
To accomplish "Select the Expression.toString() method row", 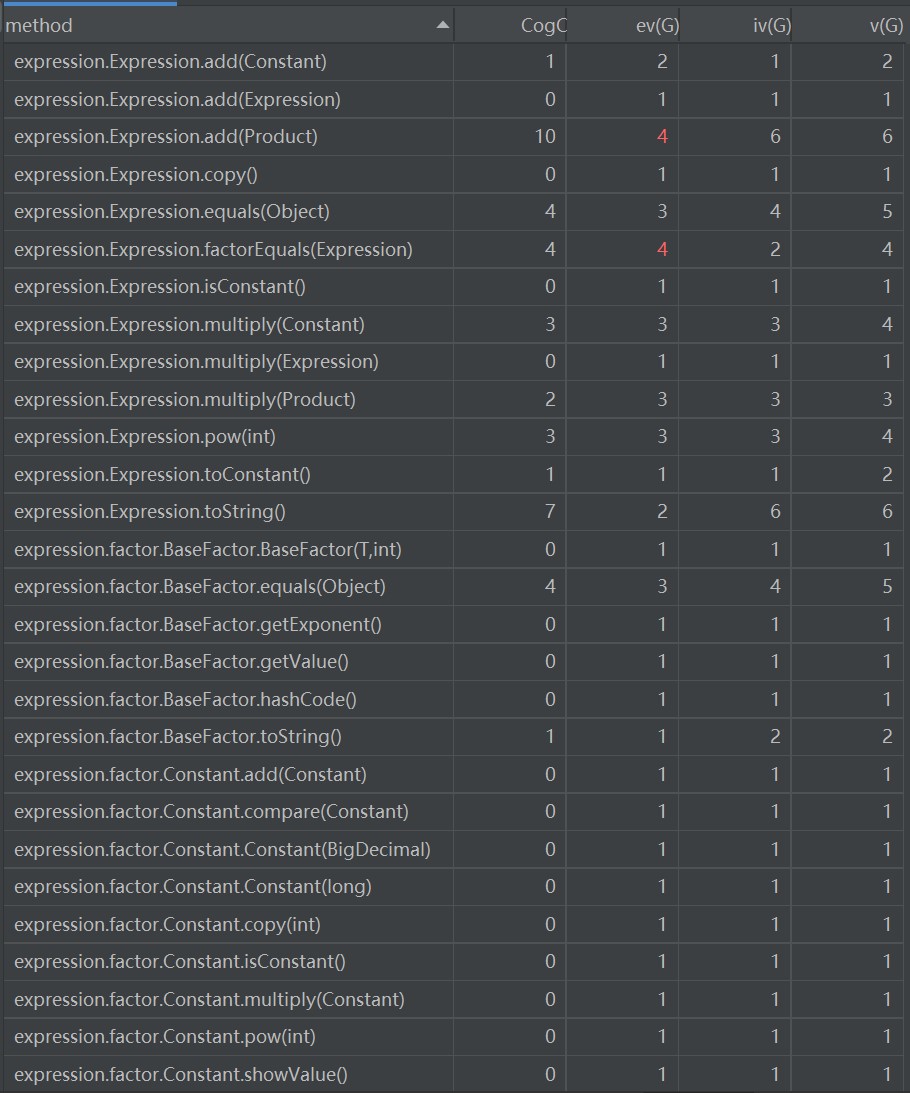I will pos(150,512).
